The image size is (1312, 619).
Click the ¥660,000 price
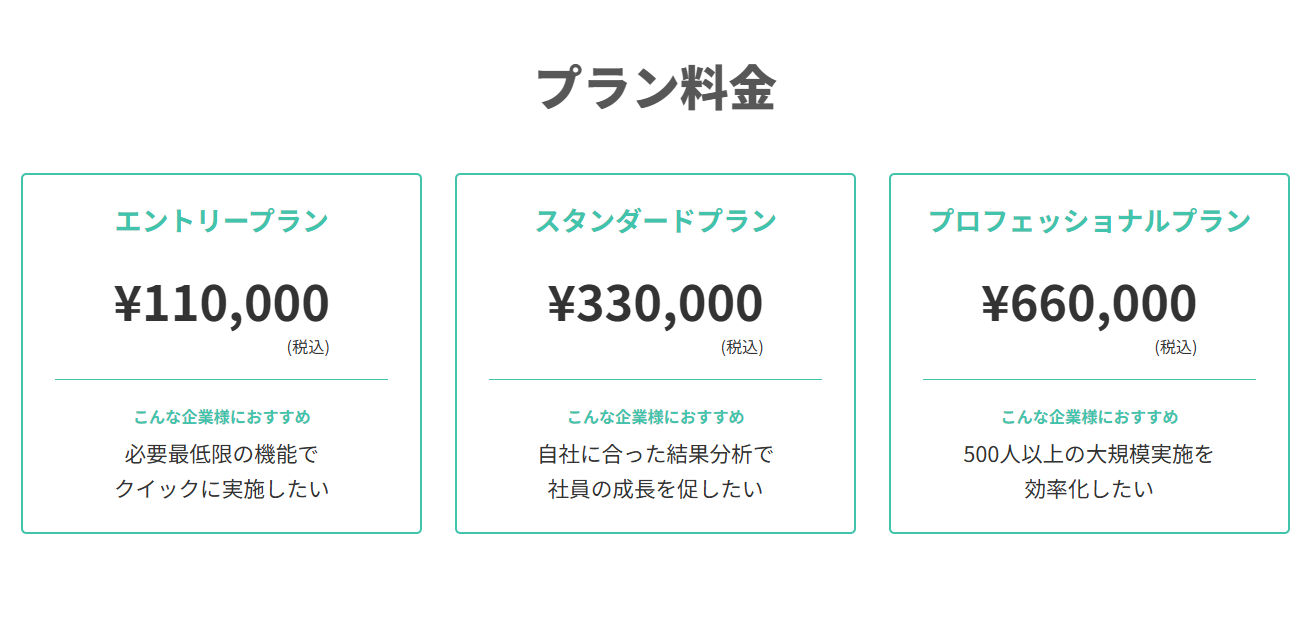point(1089,303)
